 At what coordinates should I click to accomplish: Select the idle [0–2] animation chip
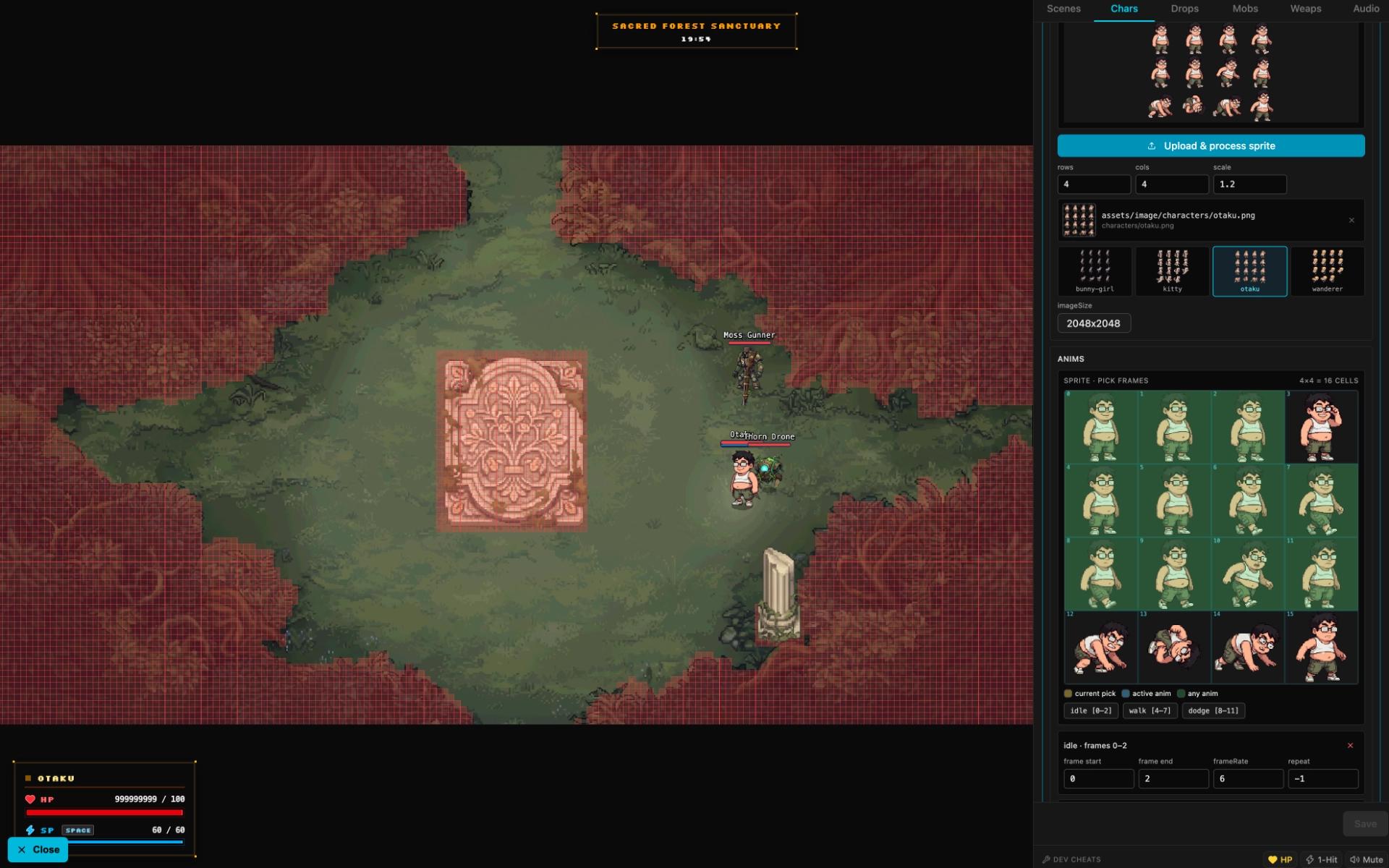point(1090,710)
